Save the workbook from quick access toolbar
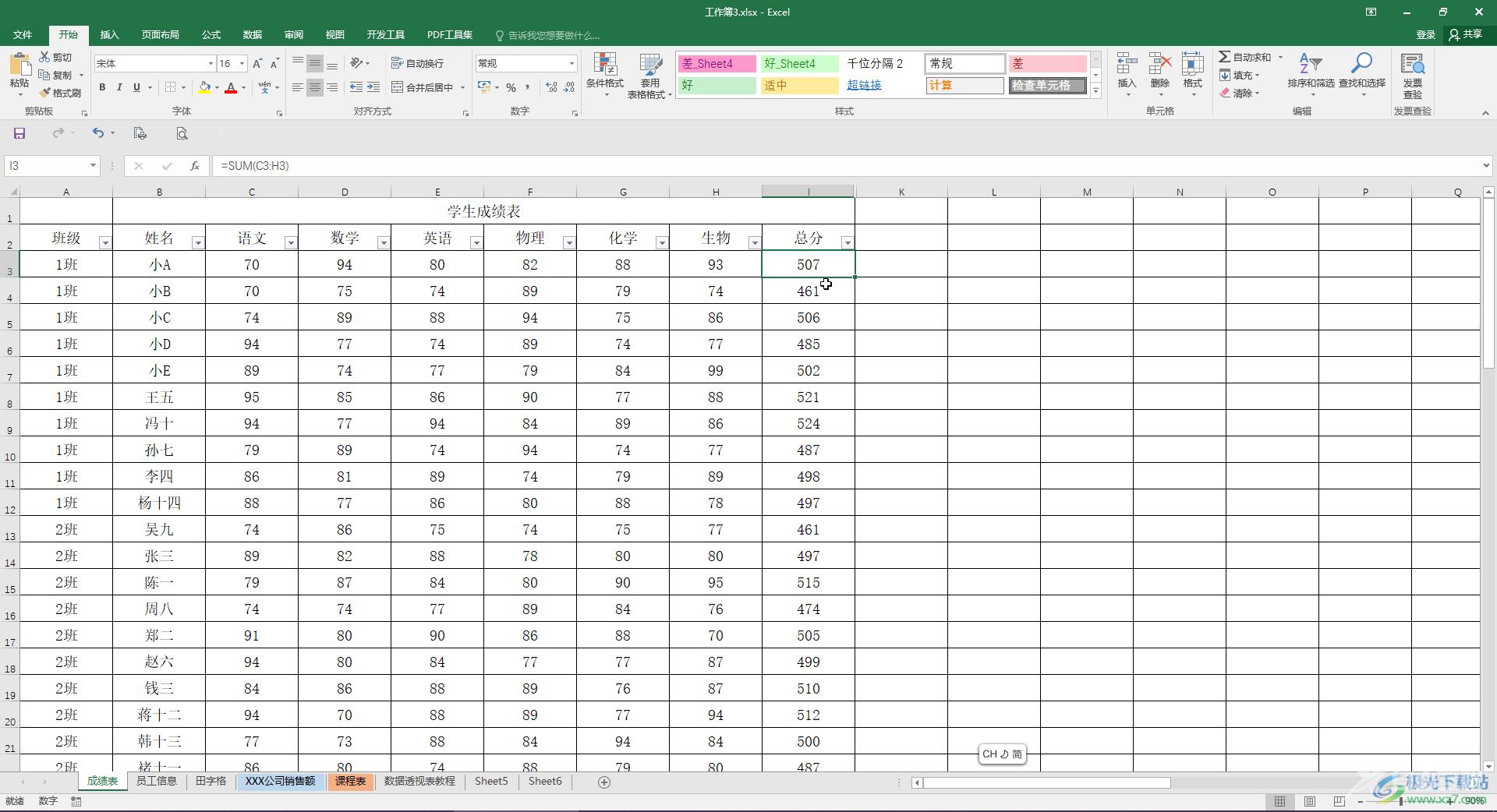 [19, 133]
